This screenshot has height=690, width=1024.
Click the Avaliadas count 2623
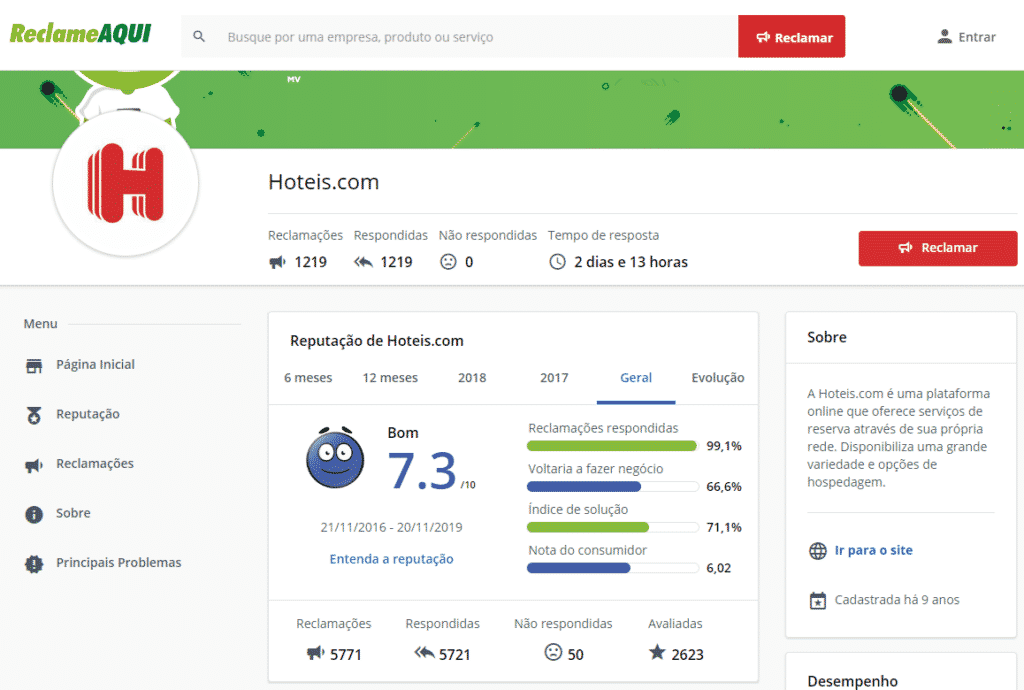point(688,654)
